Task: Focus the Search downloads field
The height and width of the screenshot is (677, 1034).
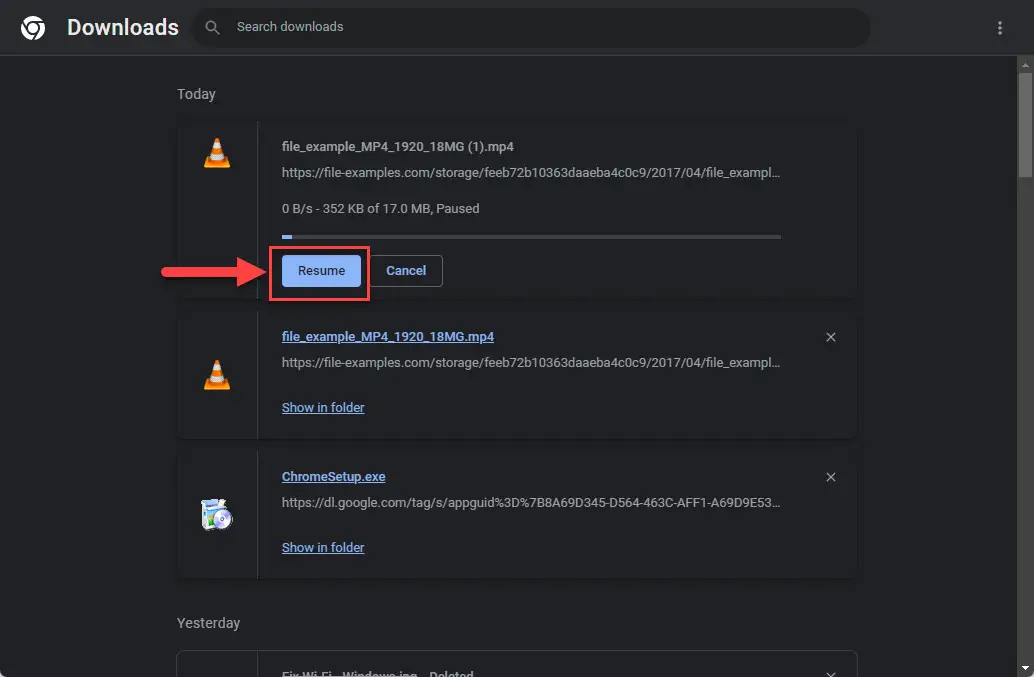Action: pyautogui.click(x=540, y=27)
